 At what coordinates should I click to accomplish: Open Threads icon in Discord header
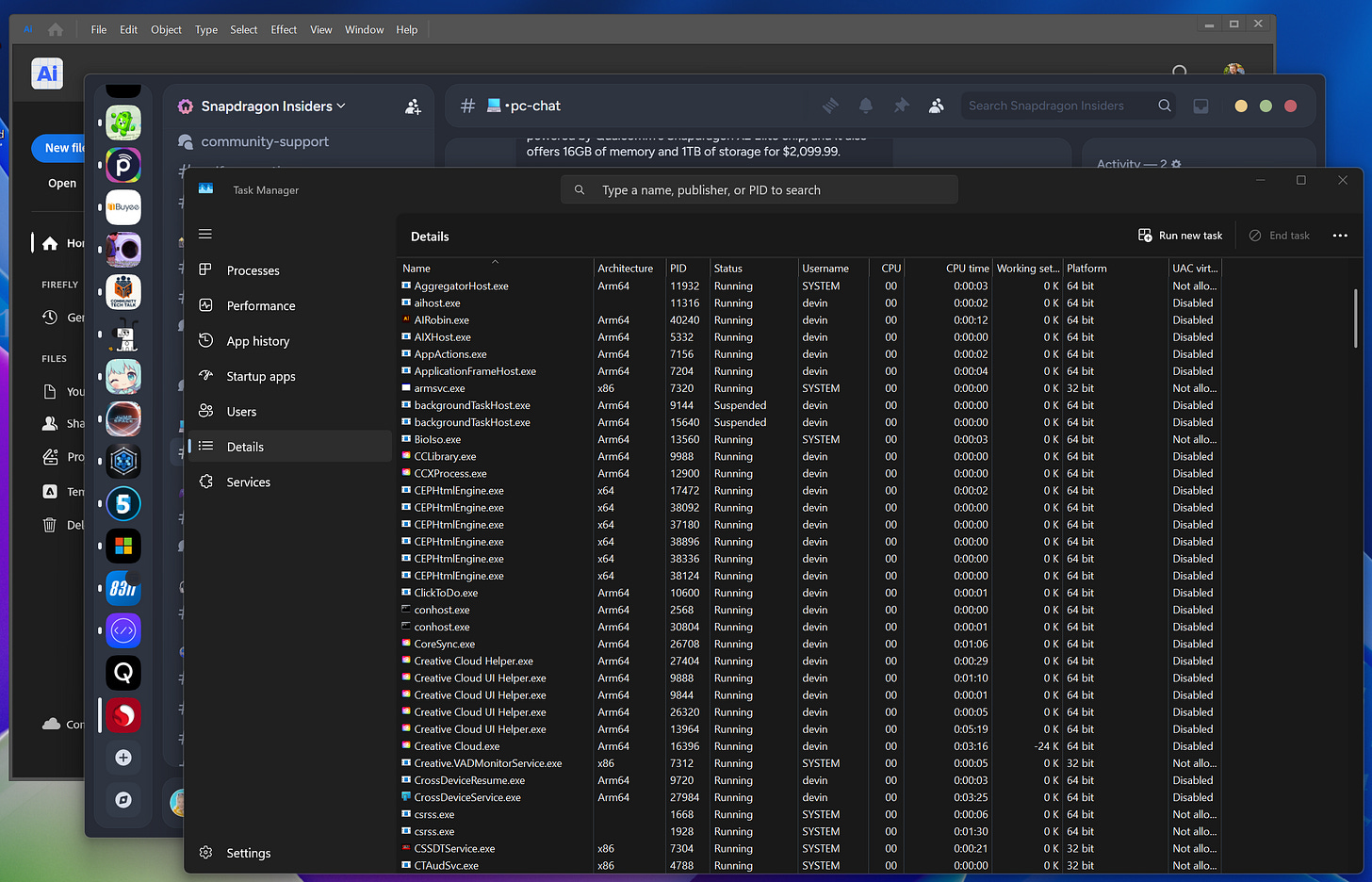[830, 106]
